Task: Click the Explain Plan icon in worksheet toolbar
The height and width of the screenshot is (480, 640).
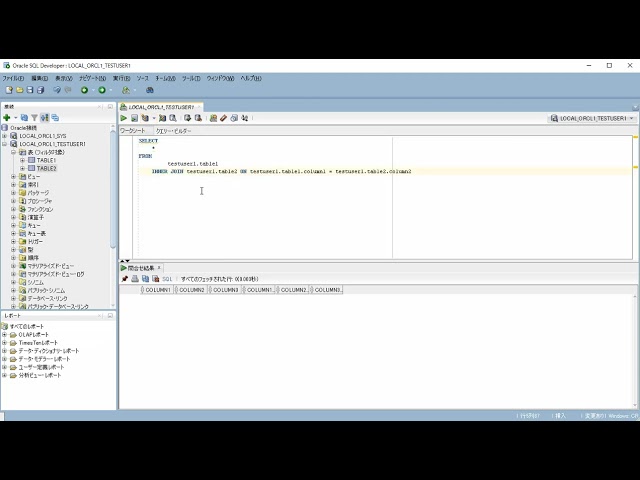Action: point(145,118)
